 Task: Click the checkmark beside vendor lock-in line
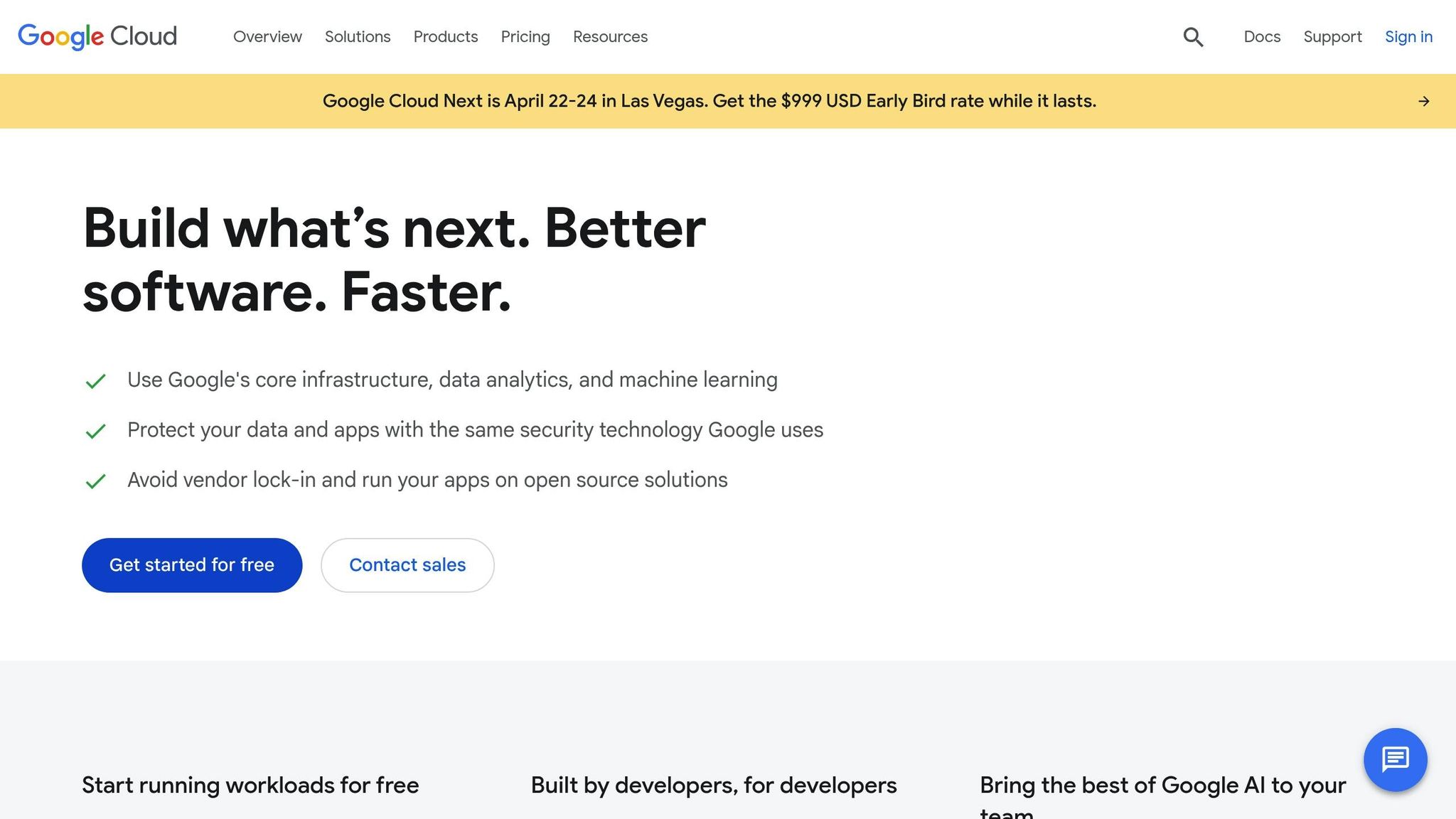click(x=95, y=482)
